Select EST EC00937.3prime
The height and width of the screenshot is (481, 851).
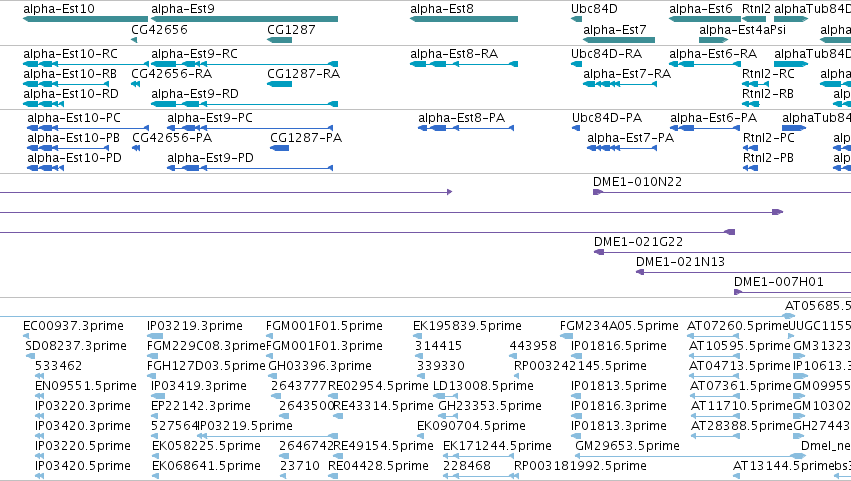click(x=26, y=336)
